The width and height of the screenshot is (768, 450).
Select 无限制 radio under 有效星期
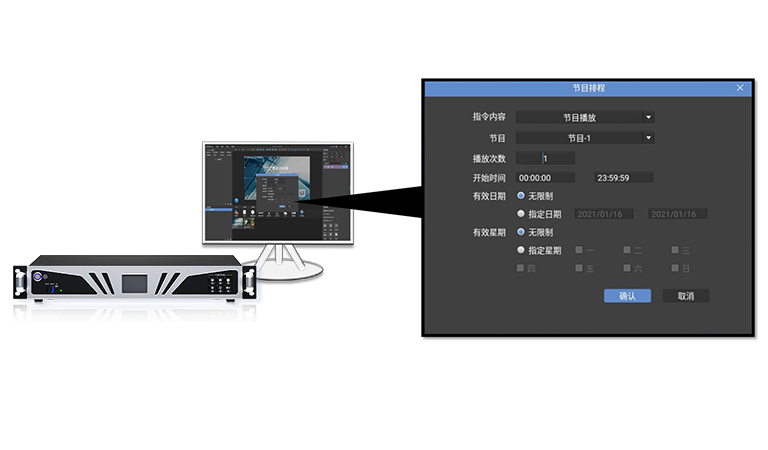click(x=521, y=232)
